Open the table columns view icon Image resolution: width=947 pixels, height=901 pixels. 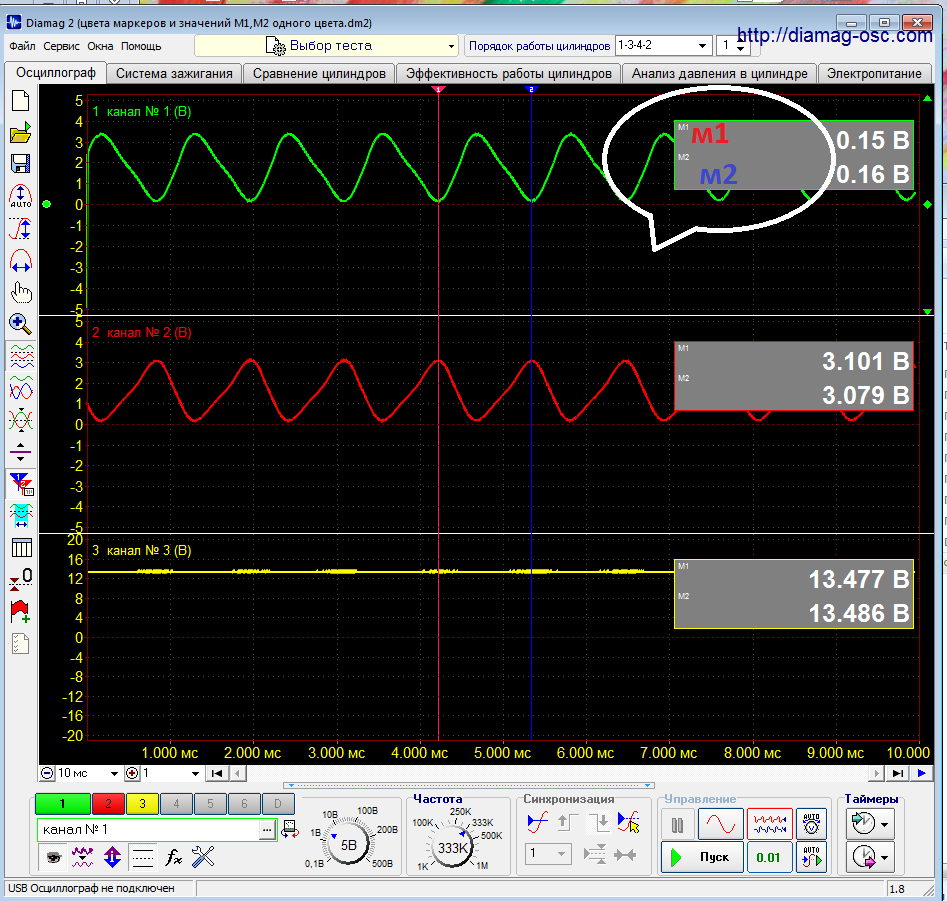[22, 548]
